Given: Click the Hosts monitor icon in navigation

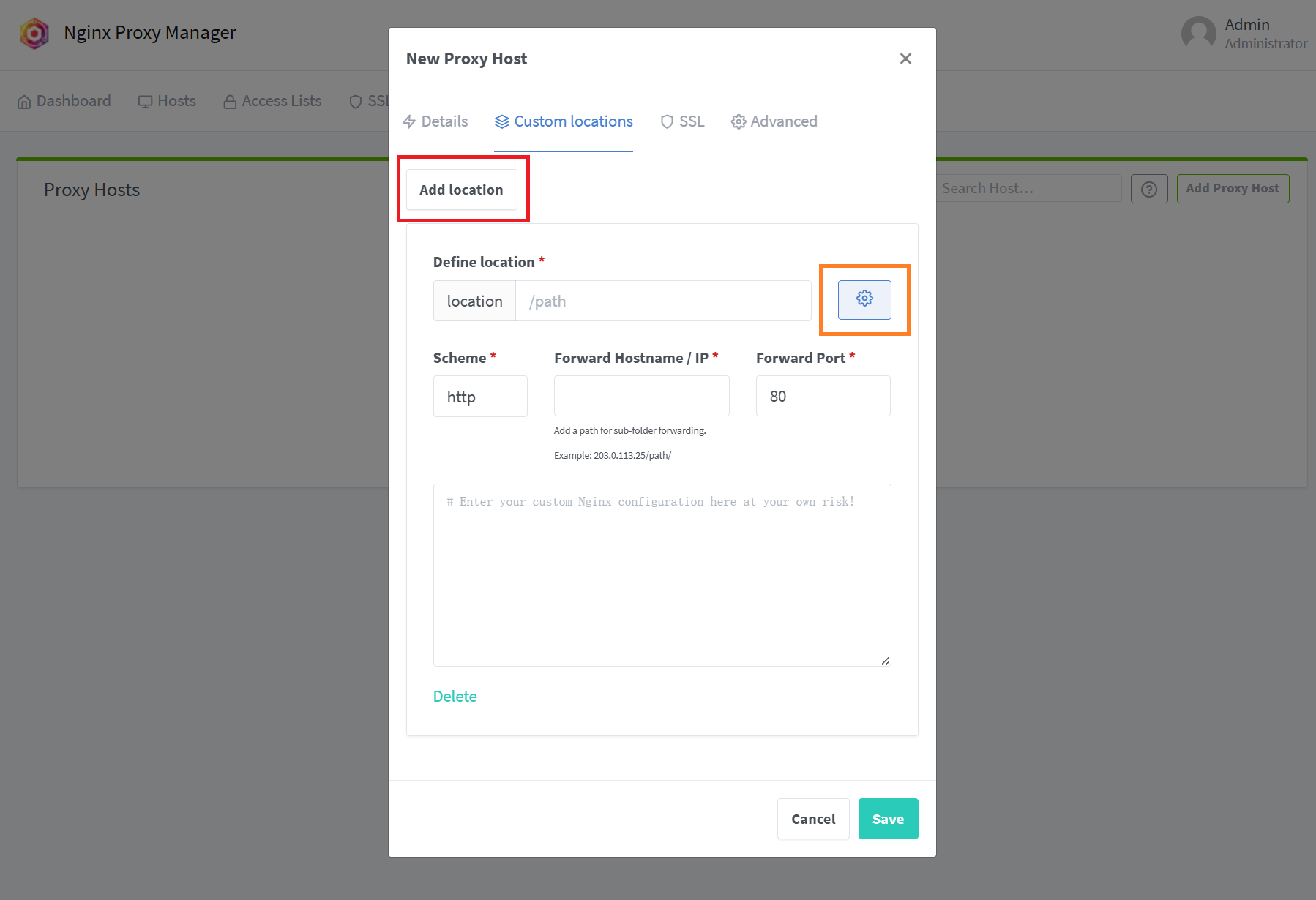Looking at the screenshot, I should tap(145, 101).
